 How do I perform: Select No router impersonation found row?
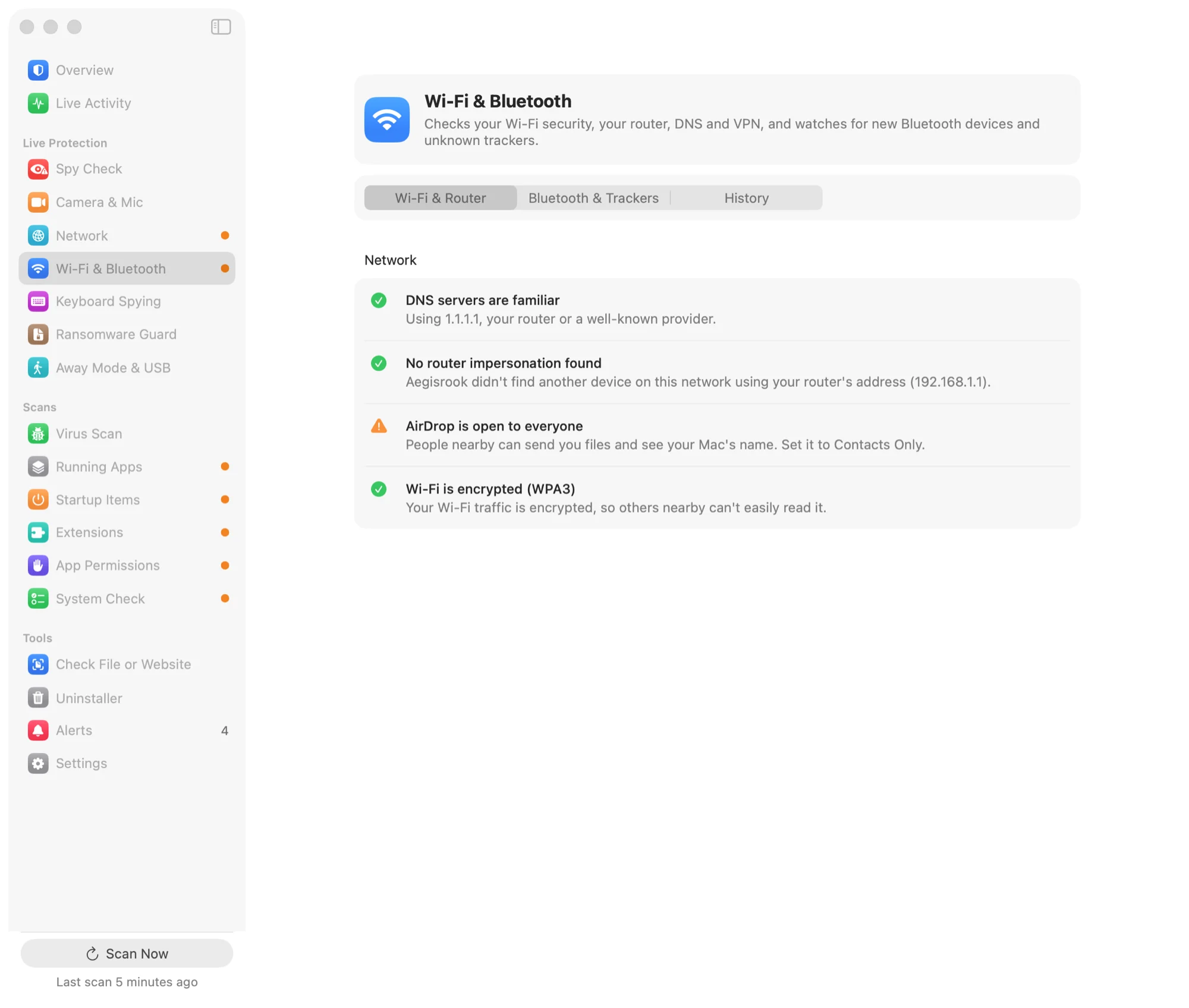[717, 373]
